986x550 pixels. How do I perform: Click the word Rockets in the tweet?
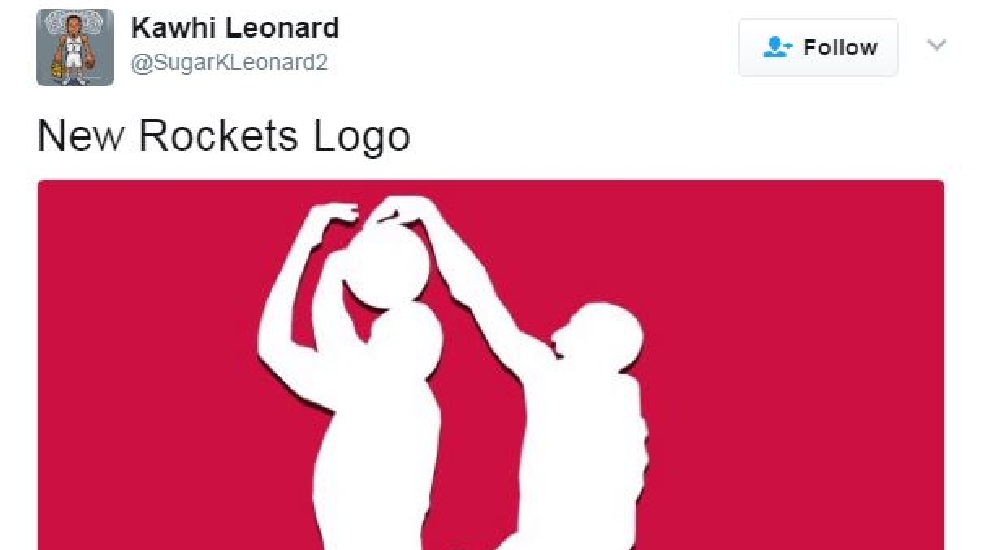(x=218, y=135)
